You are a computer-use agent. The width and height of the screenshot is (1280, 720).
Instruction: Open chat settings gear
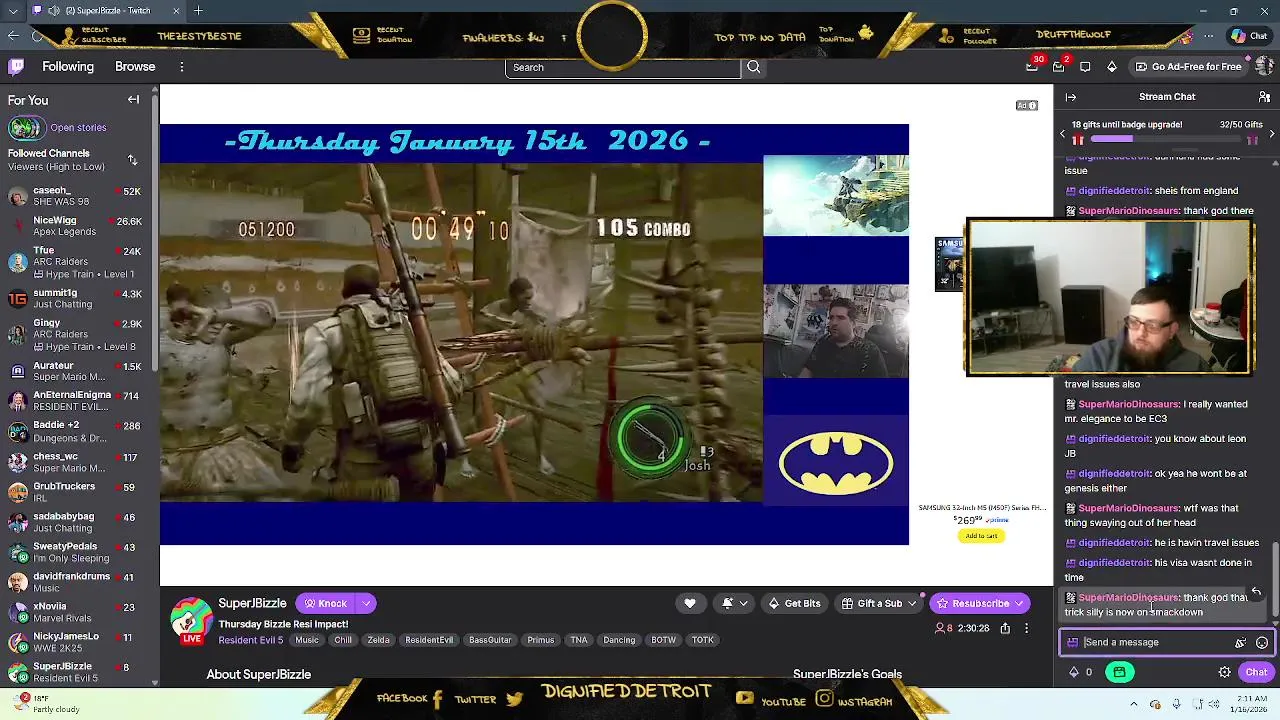coord(1225,672)
